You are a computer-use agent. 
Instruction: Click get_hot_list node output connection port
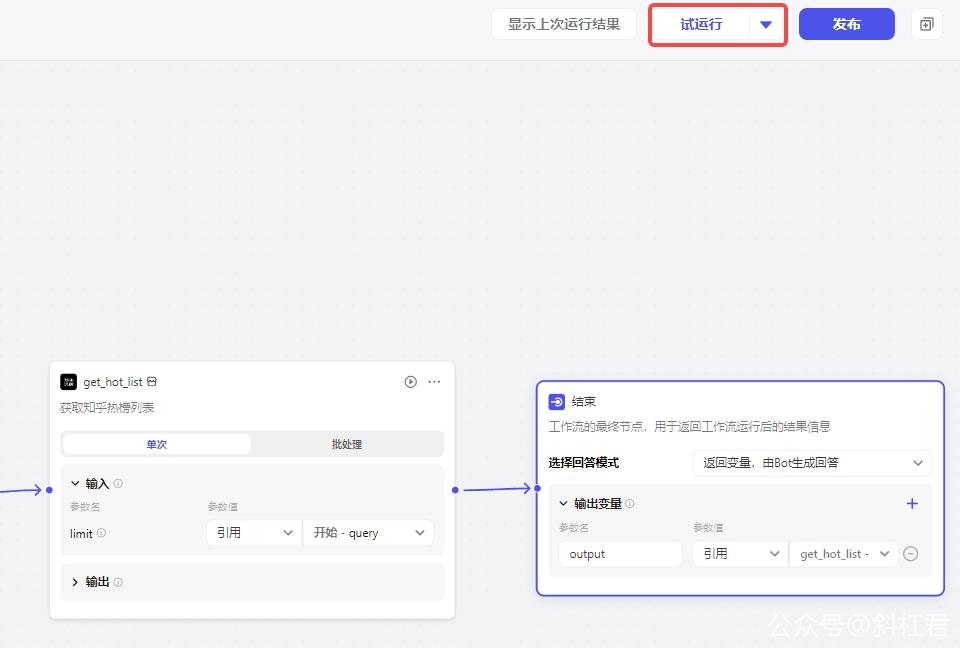455,490
